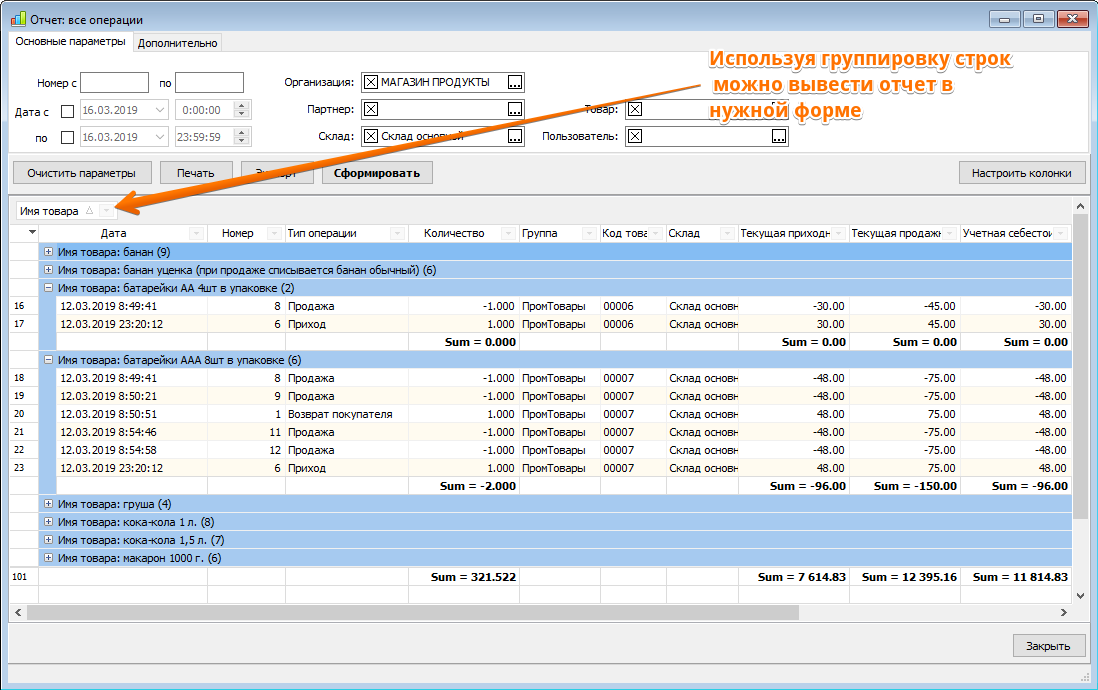Open the Пользователь selection ellipsis button

(779, 137)
